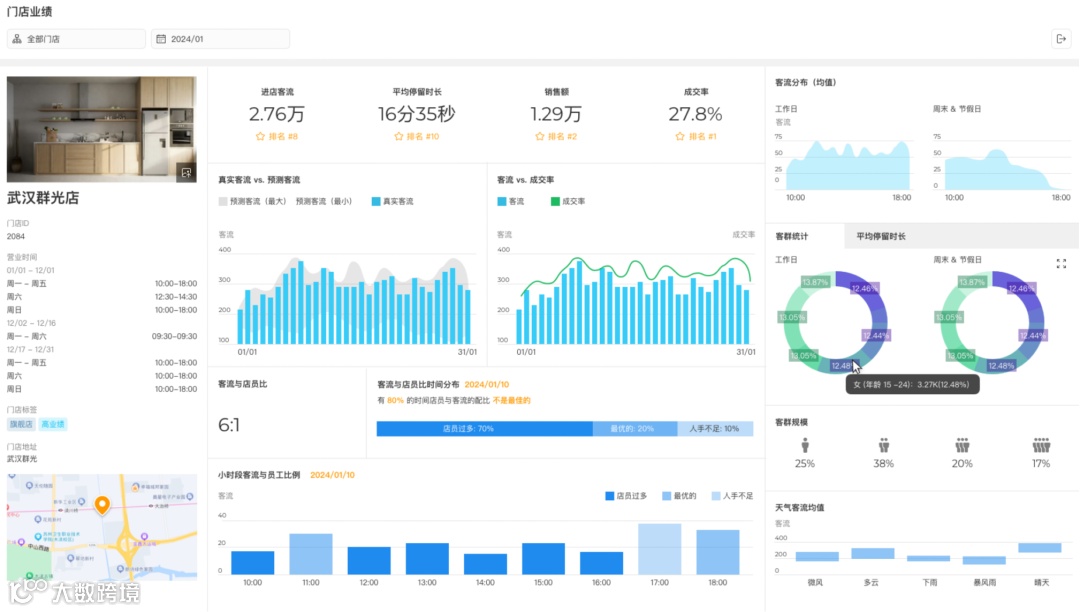Image resolution: width=1080 pixels, height=612 pixels.
Task: Click the 1.29万 sales value
Action: pos(556,114)
